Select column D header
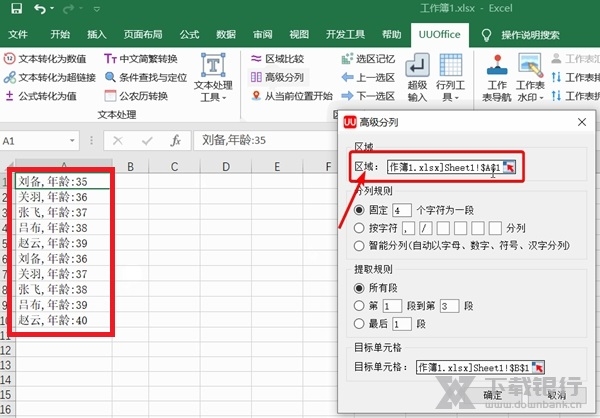 coord(226,167)
